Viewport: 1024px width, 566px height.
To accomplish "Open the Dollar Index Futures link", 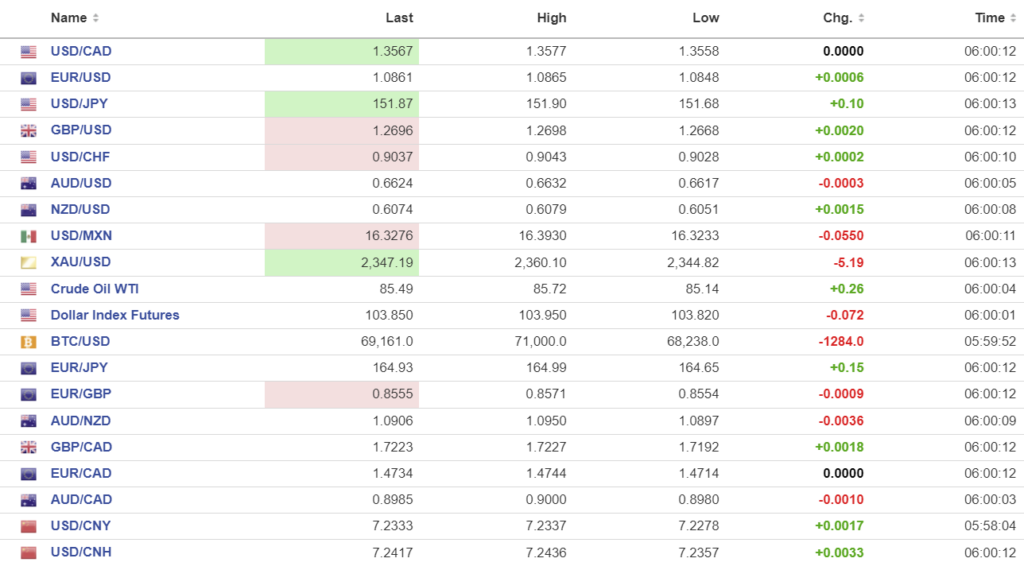I will [x=115, y=315].
